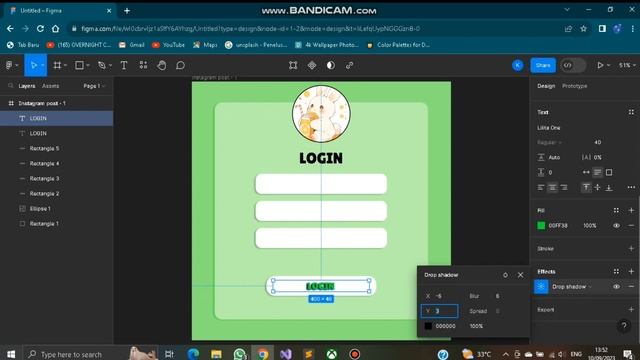Select the Comment tool

pos(180,65)
